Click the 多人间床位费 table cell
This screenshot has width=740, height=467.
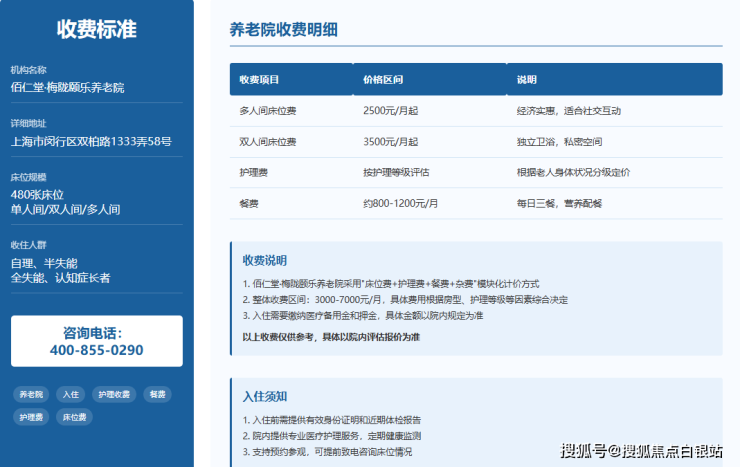(x=268, y=111)
